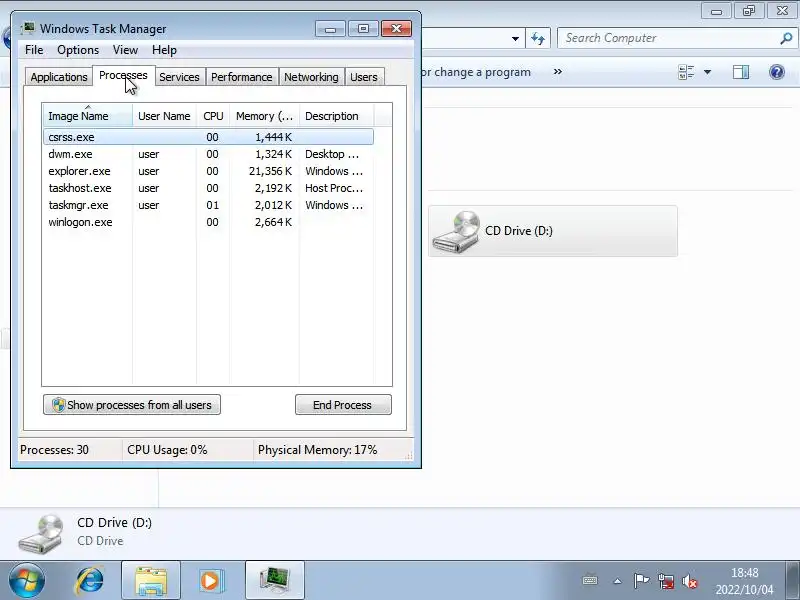Select the csrss.exe process row

209,137
